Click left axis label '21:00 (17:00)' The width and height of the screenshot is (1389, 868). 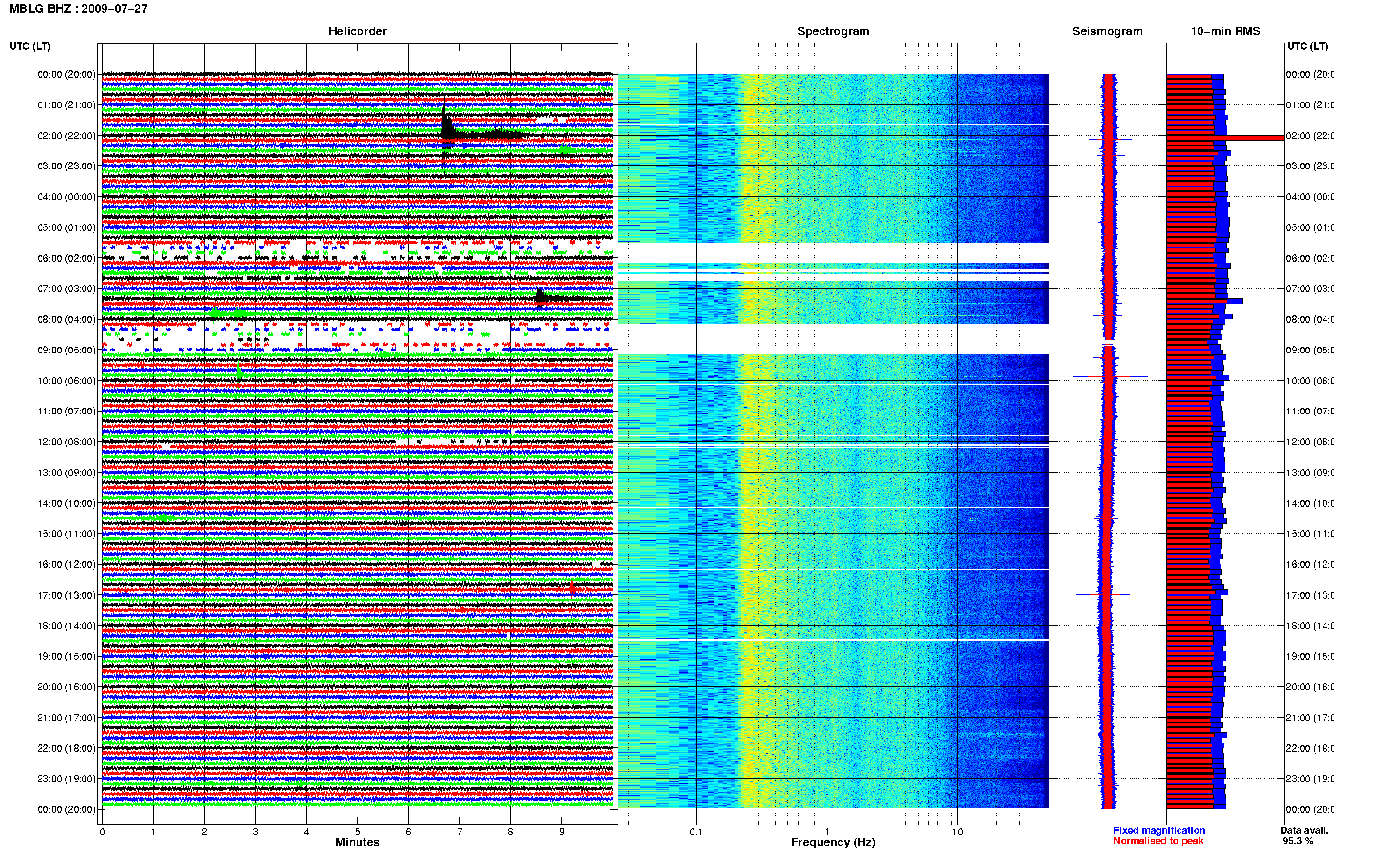66,718
